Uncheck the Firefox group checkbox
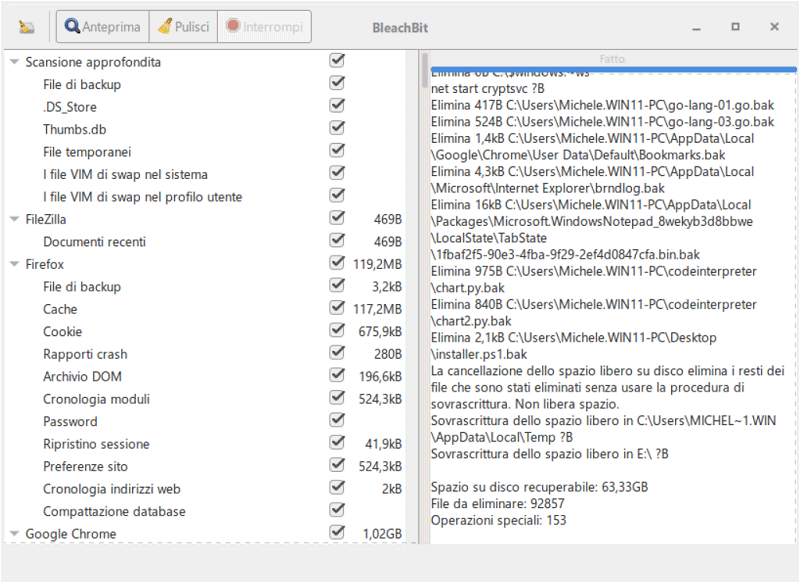 [337, 263]
